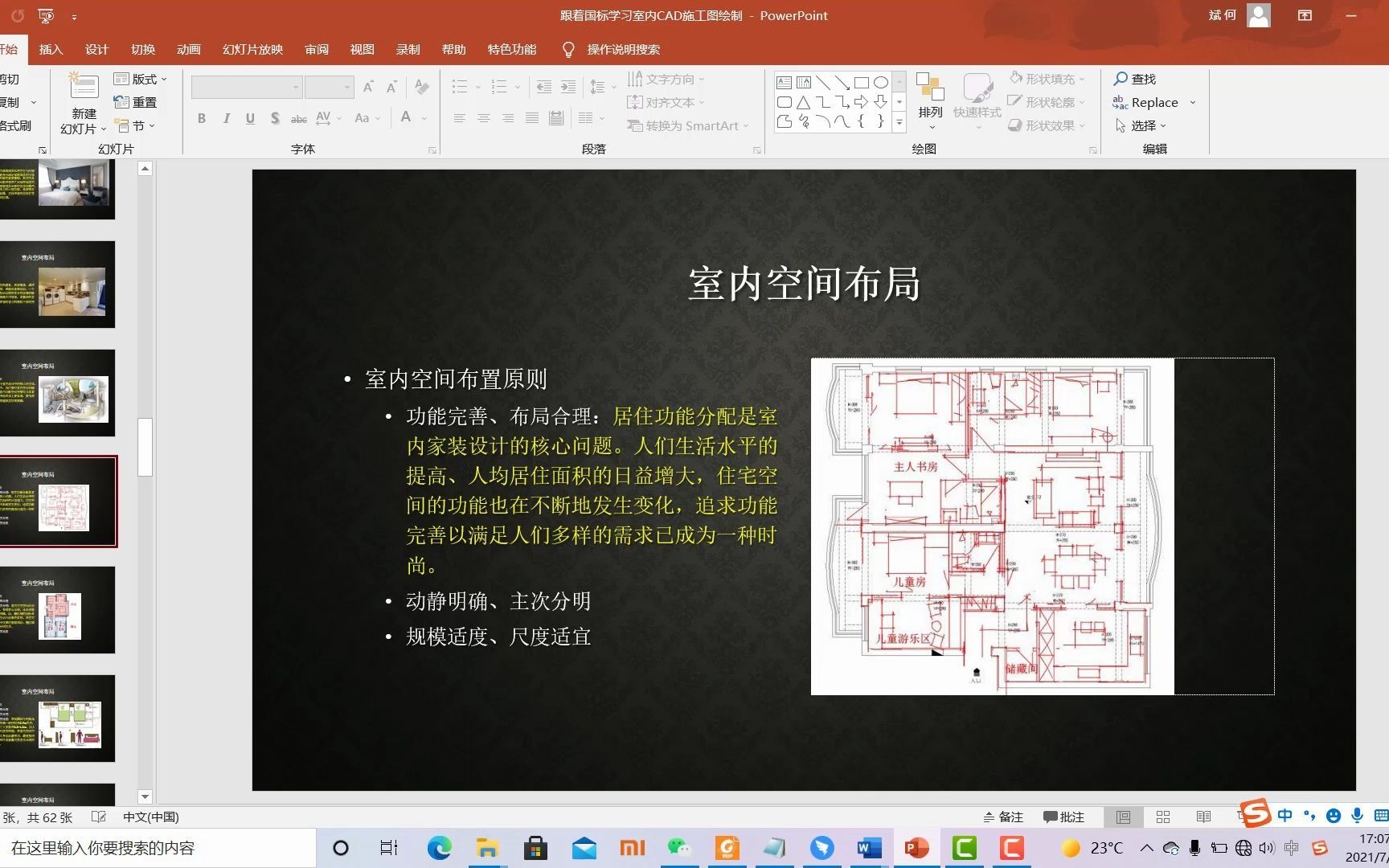Switch to the 插入 ribbon tab

tap(51, 49)
